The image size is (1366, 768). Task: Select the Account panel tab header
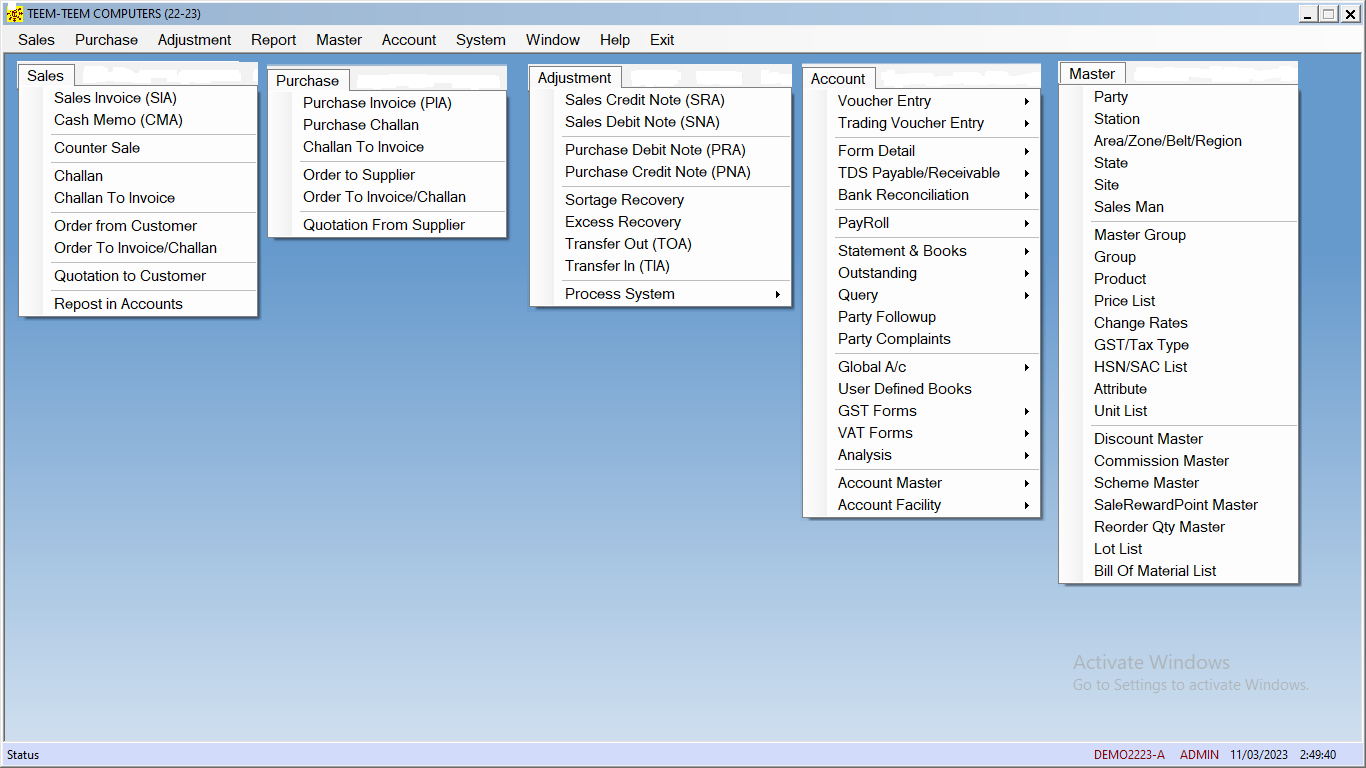[838, 79]
